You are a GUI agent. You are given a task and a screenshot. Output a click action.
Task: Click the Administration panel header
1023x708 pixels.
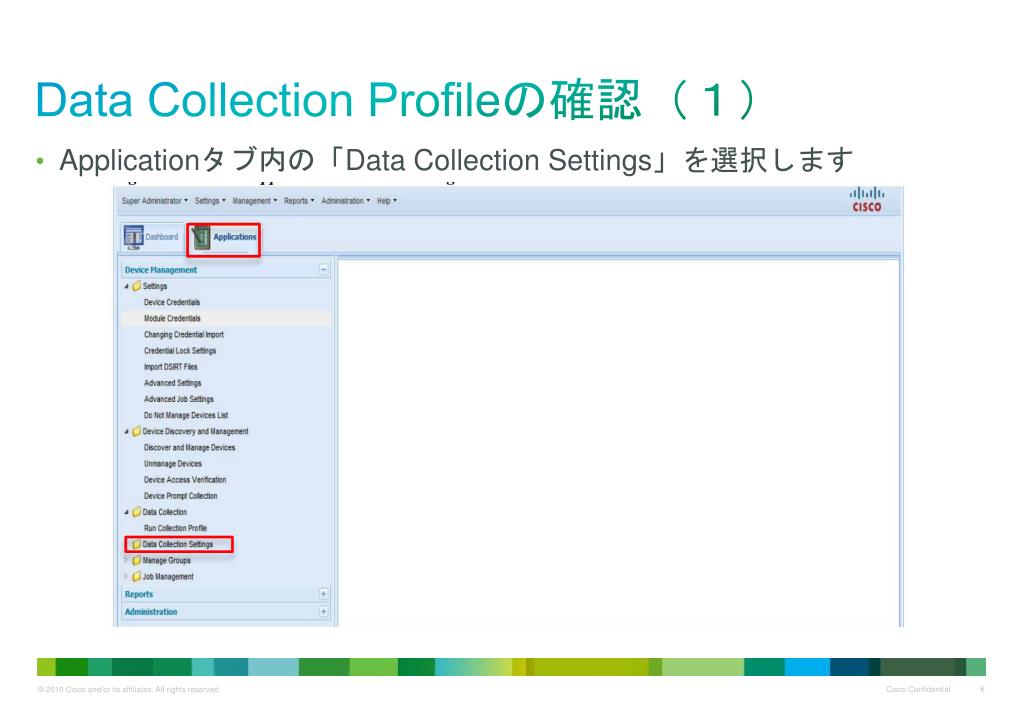(x=226, y=611)
